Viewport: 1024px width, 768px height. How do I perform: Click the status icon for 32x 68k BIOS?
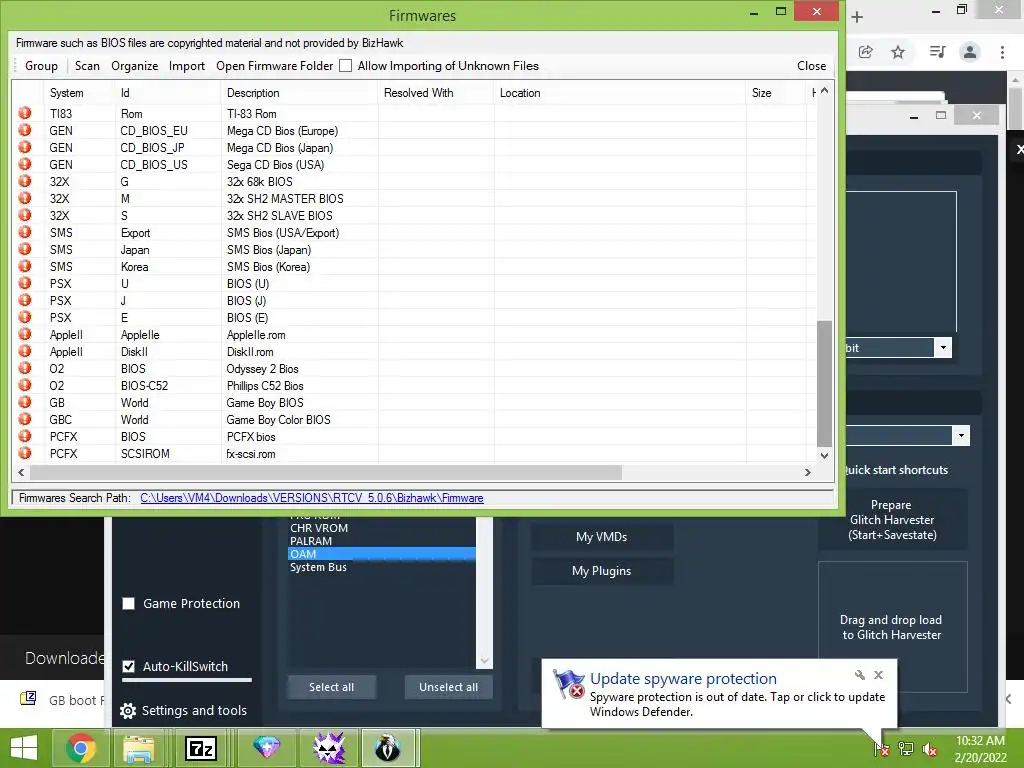click(25, 181)
